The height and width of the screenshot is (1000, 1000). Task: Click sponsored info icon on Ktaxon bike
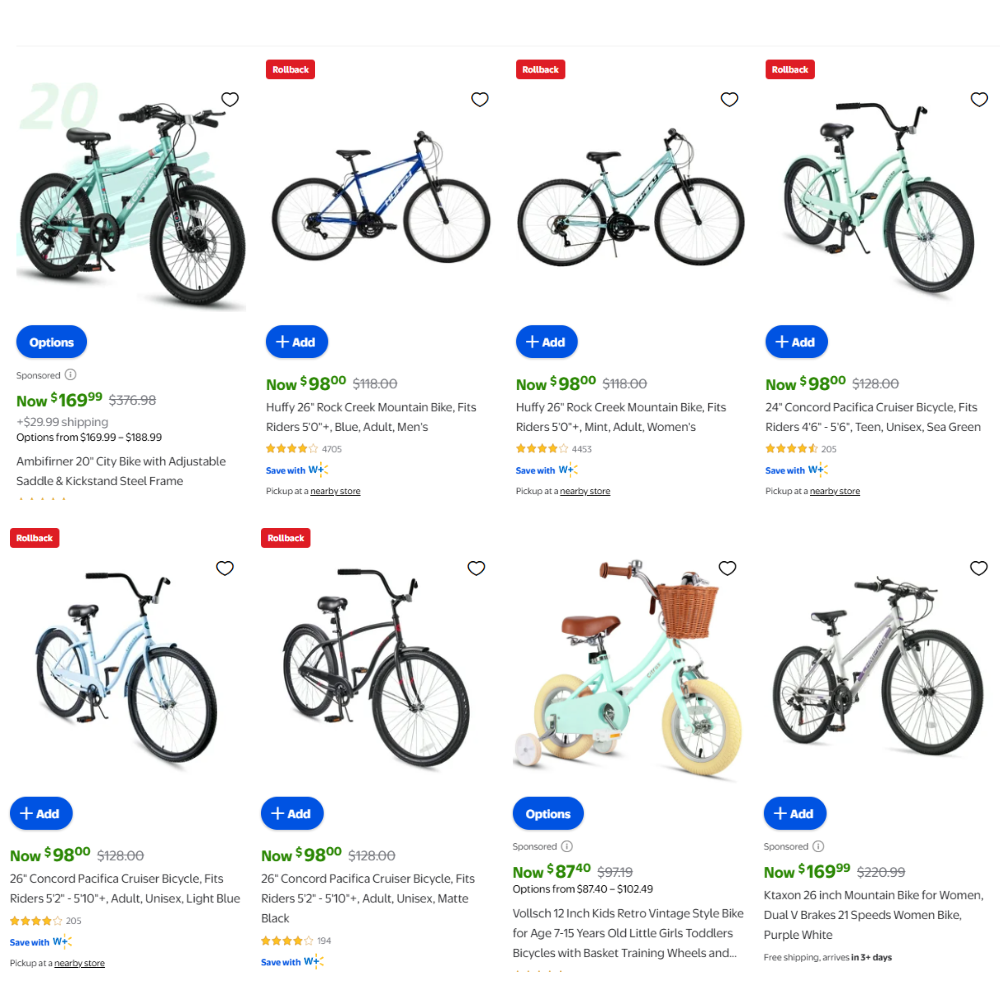[818, 846]
